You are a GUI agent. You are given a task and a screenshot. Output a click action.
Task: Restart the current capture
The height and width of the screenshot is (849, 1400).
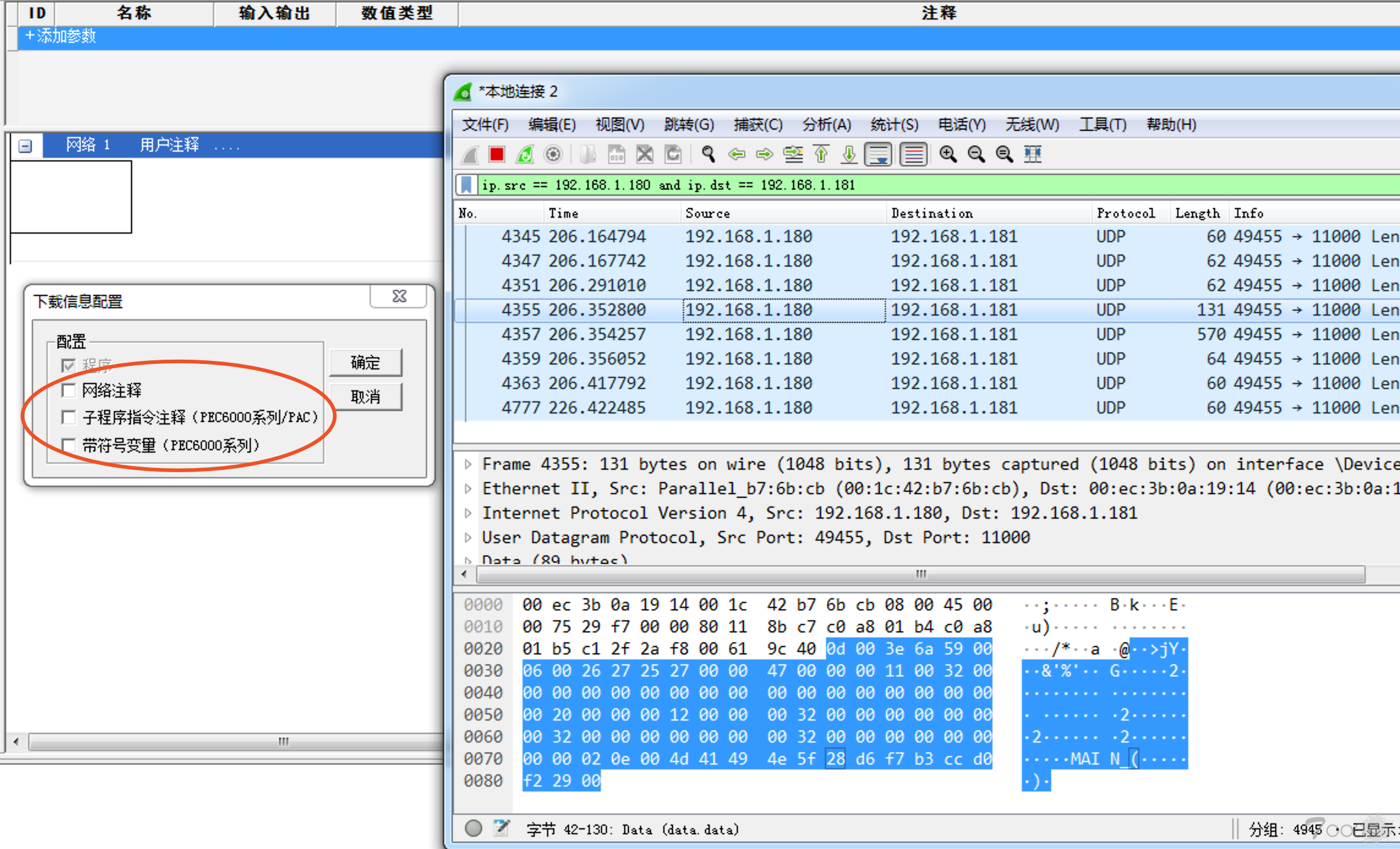[x=525, y=155]
